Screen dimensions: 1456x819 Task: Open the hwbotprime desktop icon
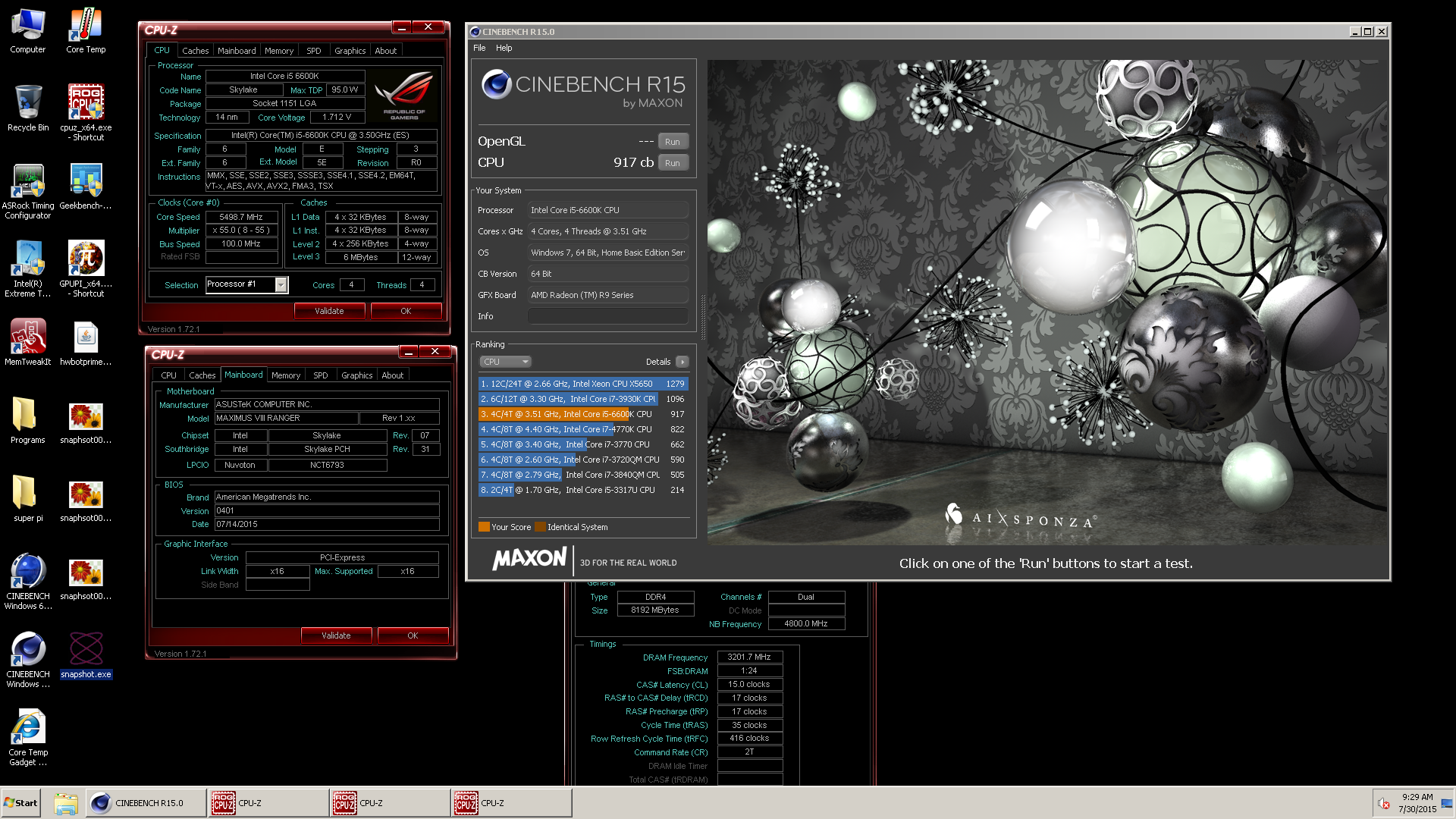click(x=86, y=343)
